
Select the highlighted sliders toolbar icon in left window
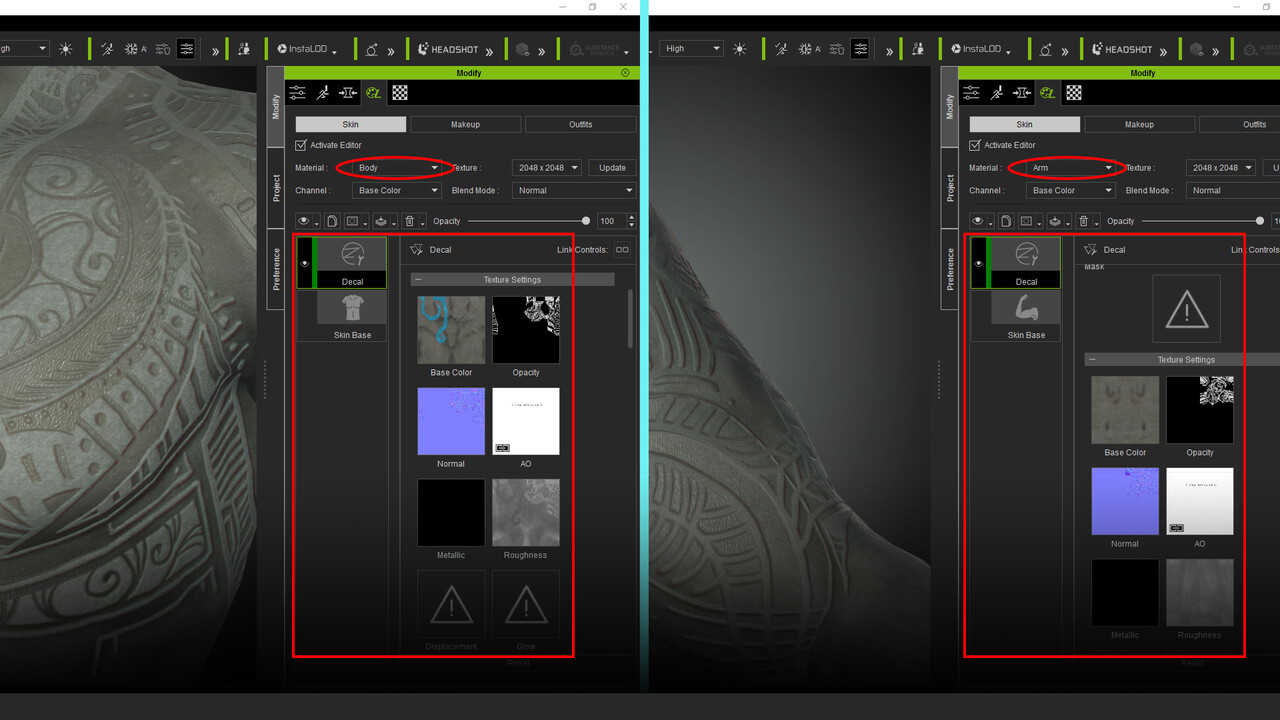187,49
